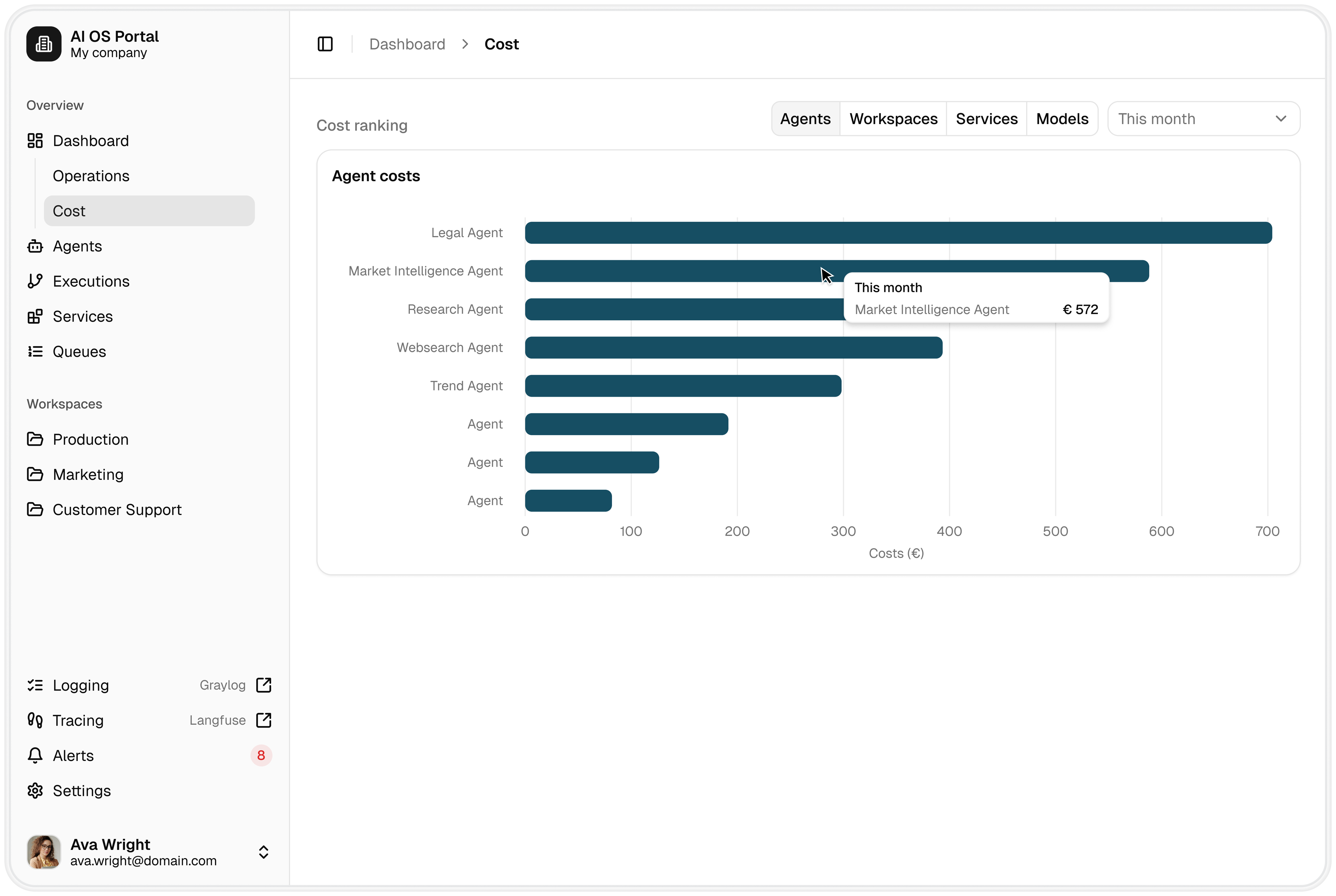Click the AI OS Portal logo icon

click(44, 44)
